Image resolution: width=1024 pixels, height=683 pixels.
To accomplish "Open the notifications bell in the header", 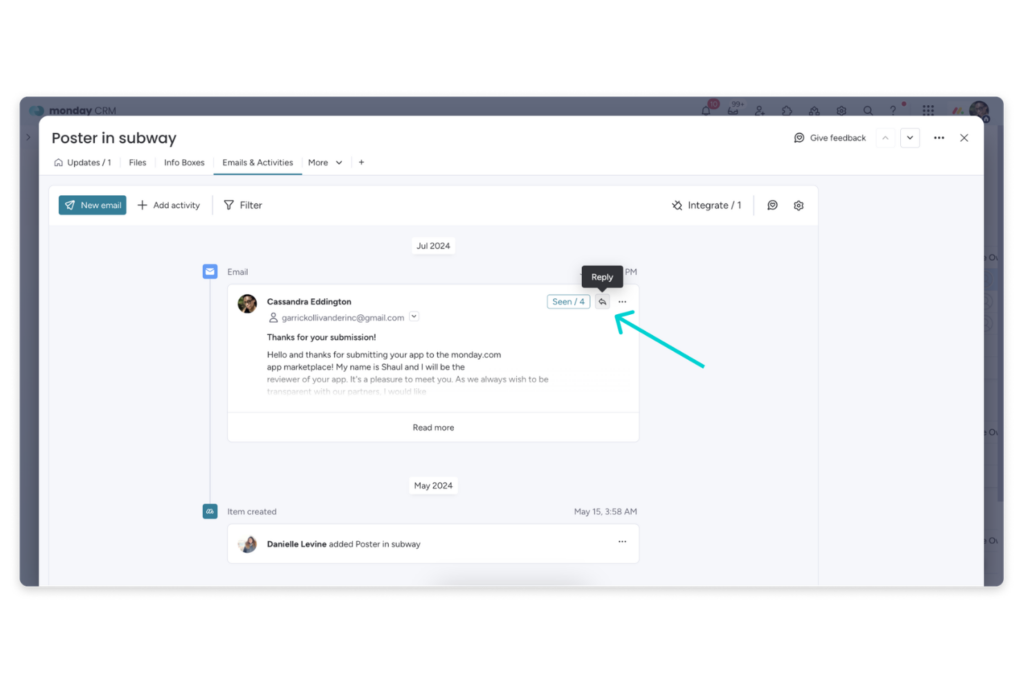I will (x=707, y=110).
